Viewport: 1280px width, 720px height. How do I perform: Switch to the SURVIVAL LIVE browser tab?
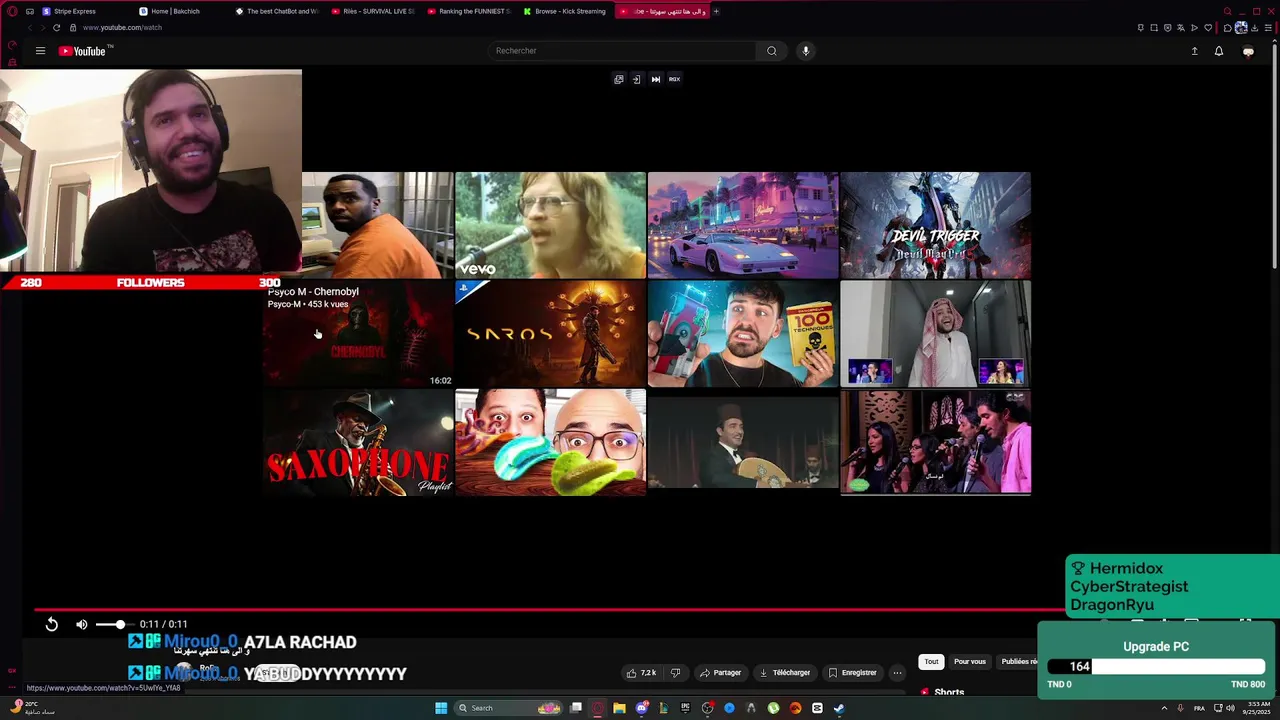[372, 11]
